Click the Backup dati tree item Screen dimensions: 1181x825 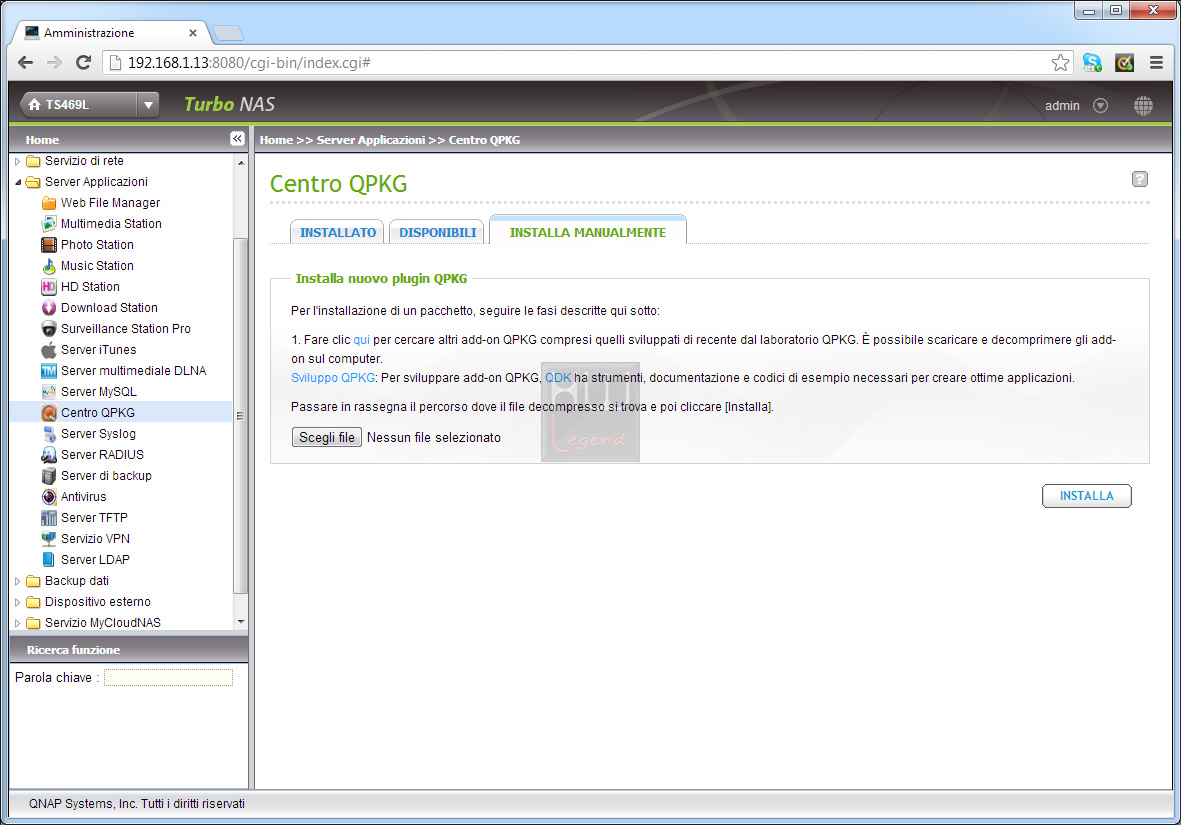click(x=77, y=582)
